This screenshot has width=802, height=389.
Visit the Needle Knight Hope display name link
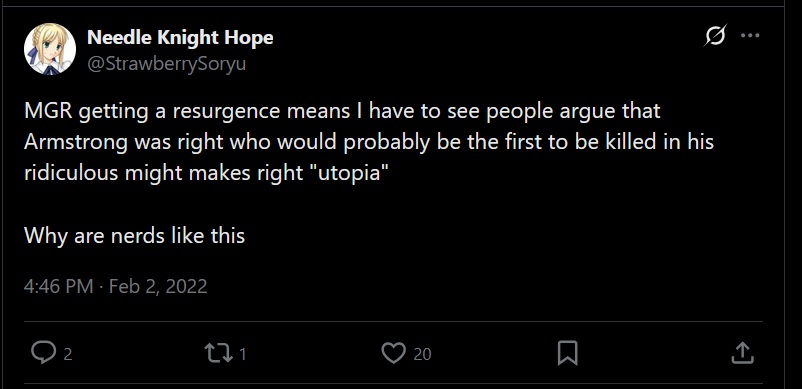[180, 37]
